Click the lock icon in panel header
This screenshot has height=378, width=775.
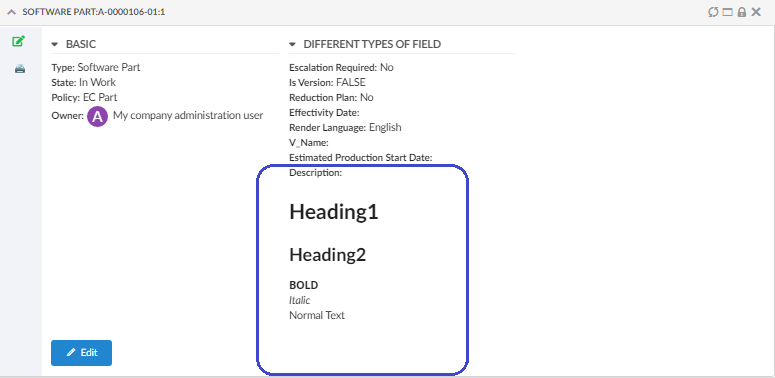[741, 12]
